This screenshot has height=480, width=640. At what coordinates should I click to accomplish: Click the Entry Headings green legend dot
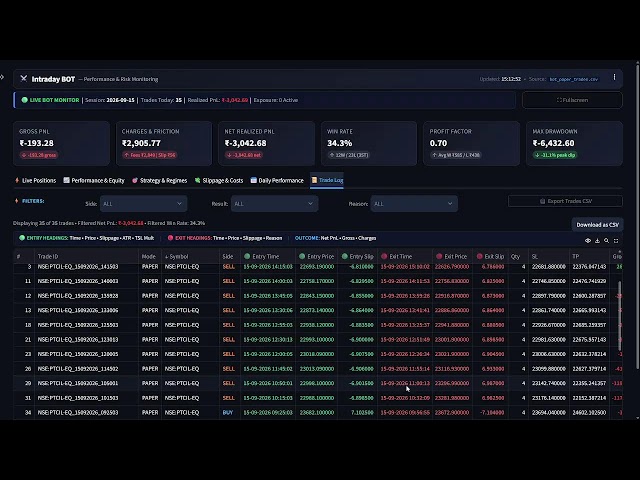22,238
